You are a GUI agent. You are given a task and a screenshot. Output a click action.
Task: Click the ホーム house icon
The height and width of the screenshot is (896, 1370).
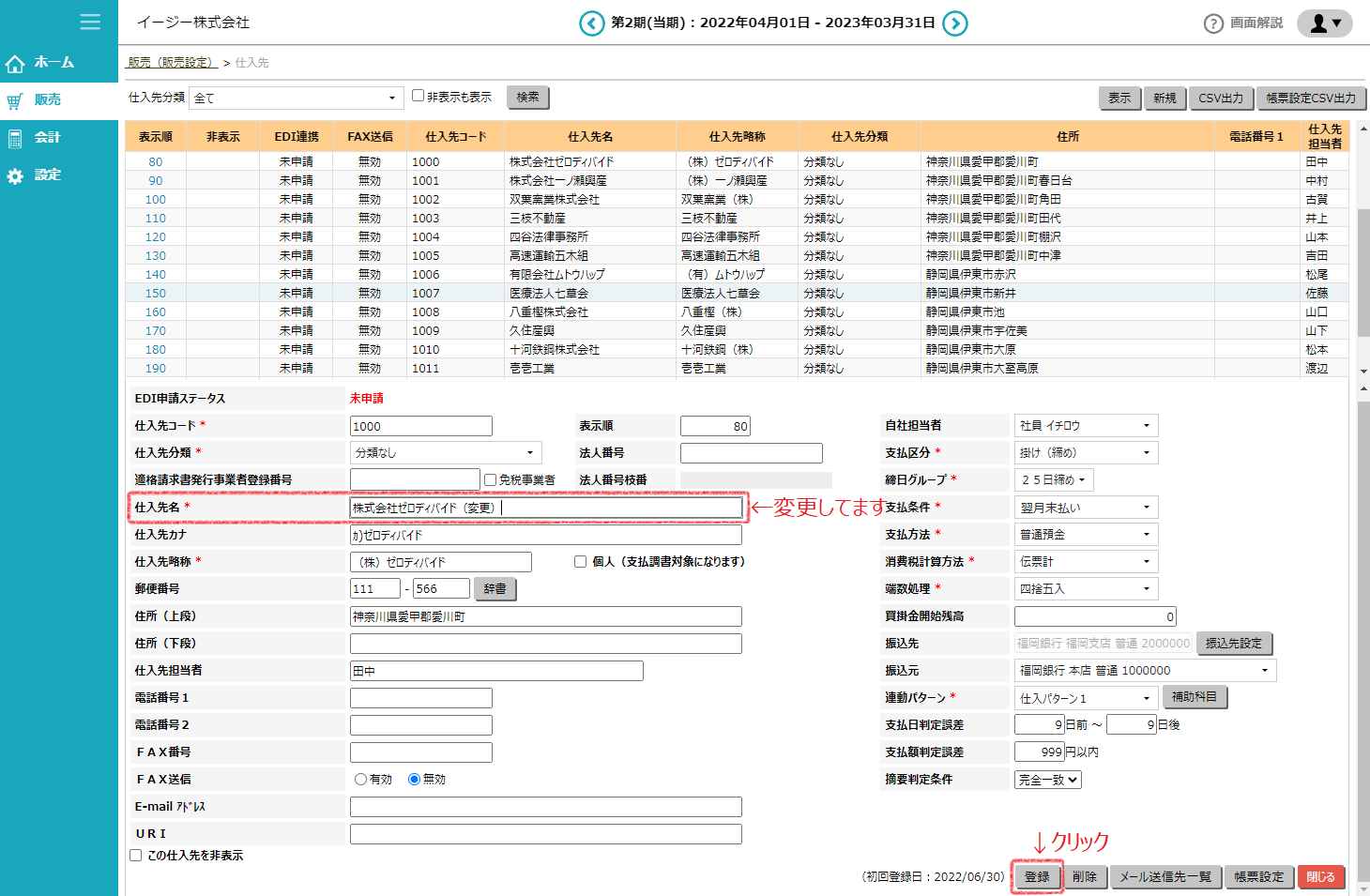[15, 64]
